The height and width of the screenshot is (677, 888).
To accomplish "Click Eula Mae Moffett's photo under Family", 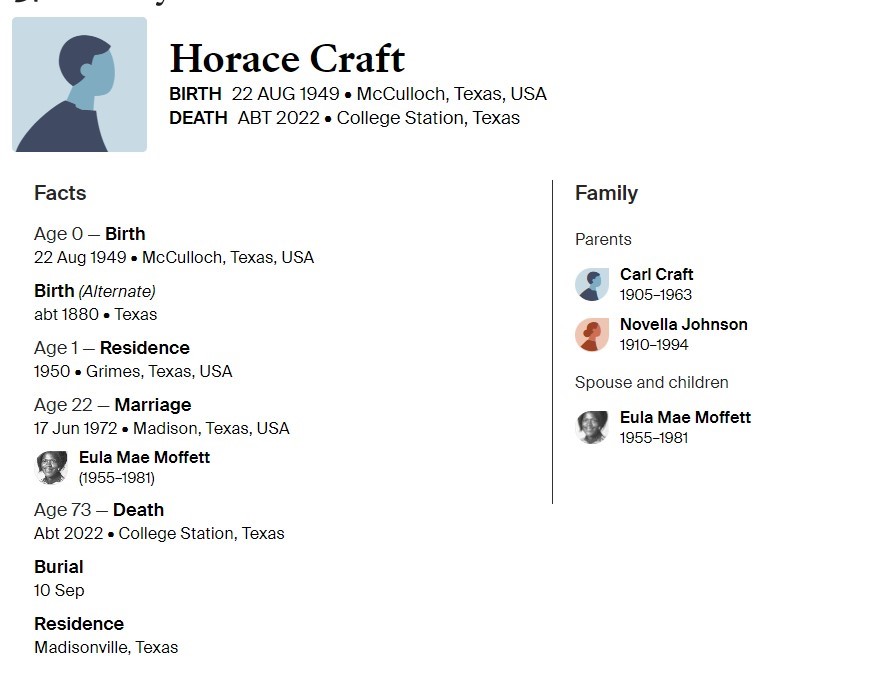I will (x=592, y=427).
